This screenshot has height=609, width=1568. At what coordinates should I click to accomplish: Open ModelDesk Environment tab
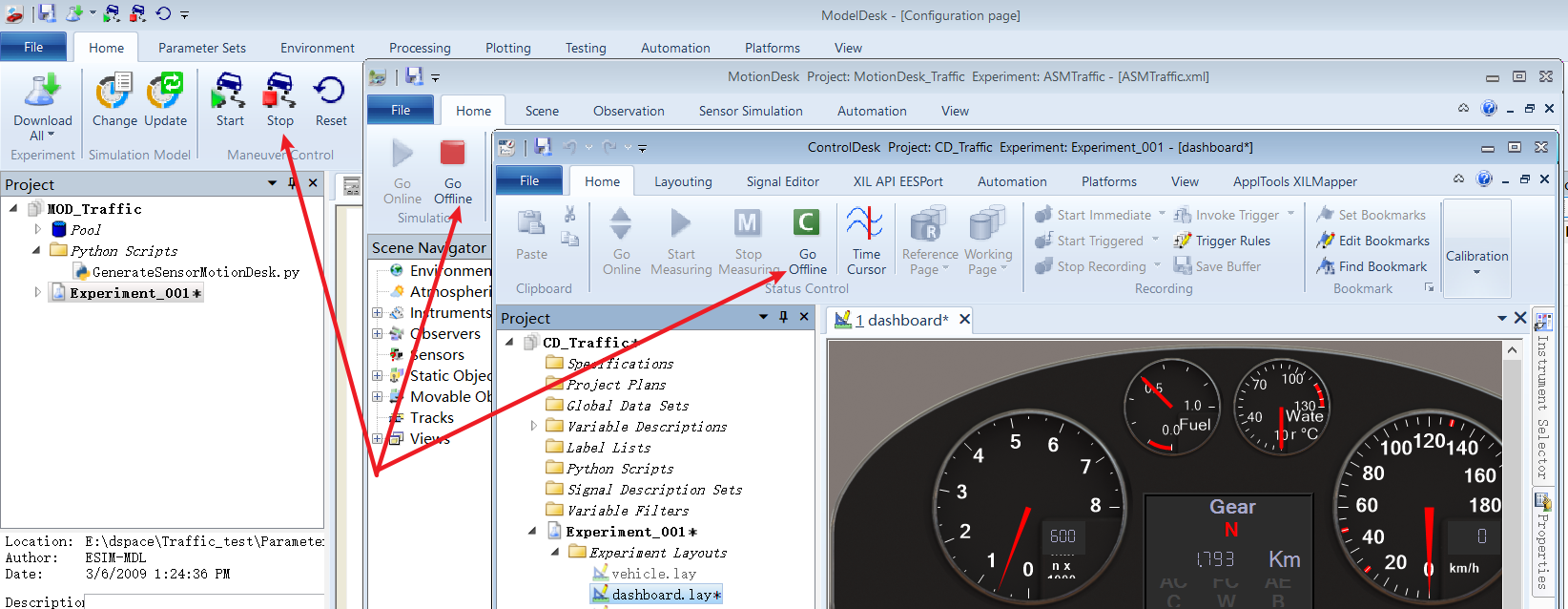click(x=318, y=48)
